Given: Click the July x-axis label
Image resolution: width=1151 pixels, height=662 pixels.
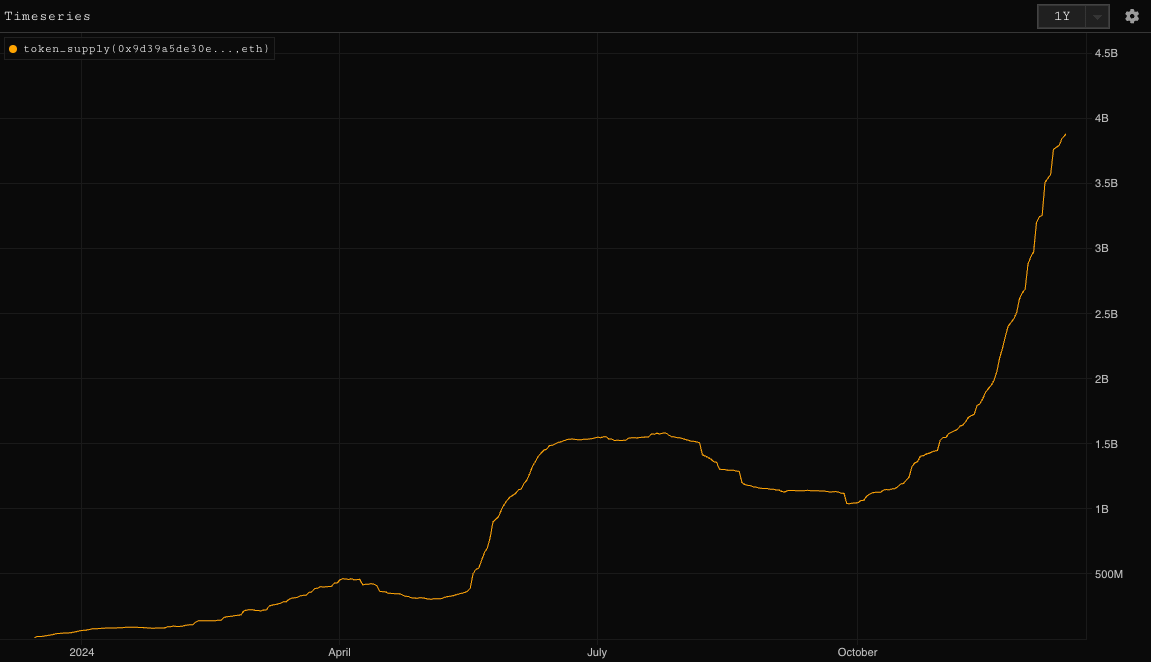Looking at the screenshot, I should [x=597, y=652].
